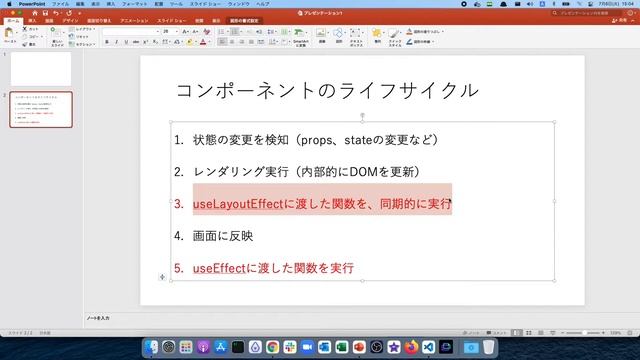
Task: Click Convert to SmartArt icon
Action: tap(300, 33)
